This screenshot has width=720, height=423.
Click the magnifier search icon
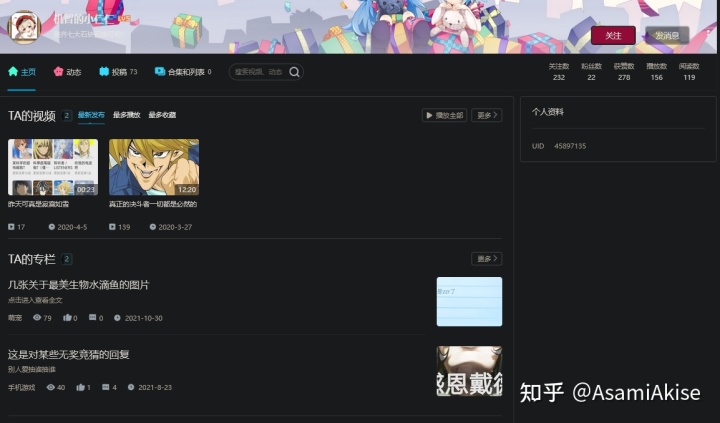pos(294,72)
